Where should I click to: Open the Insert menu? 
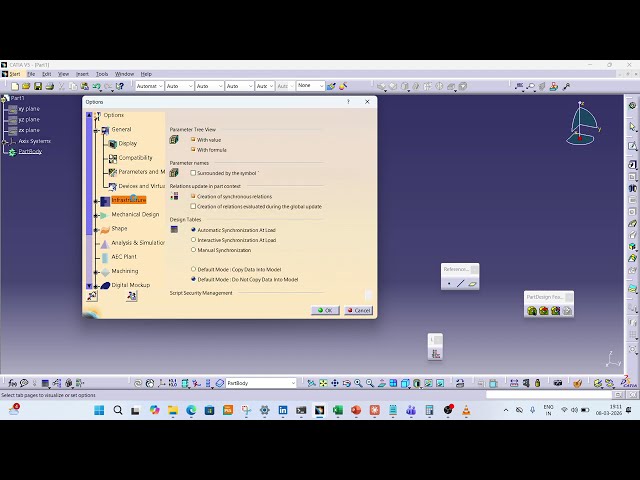pyautogui.click(x=82, y=74)
